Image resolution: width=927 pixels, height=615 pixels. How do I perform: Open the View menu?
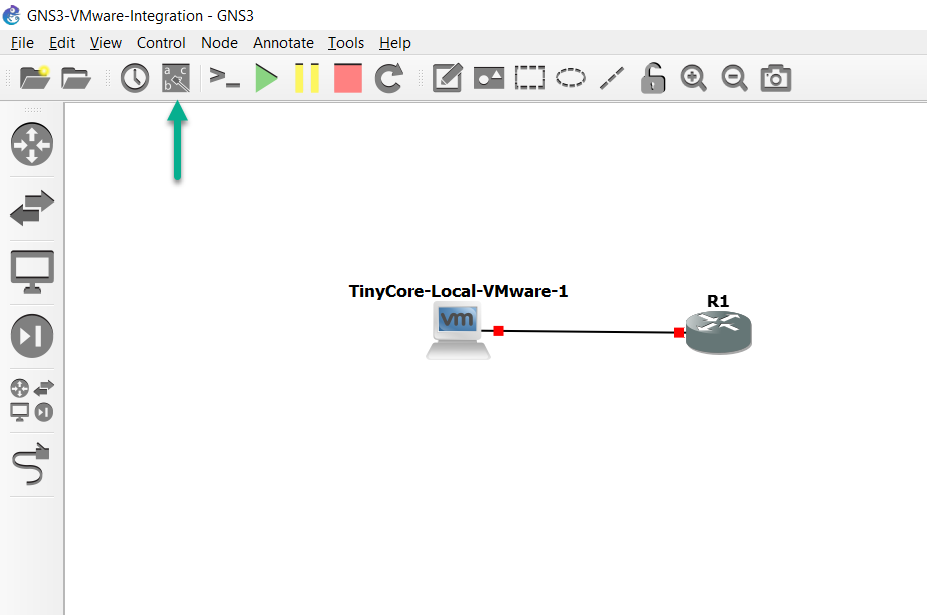coord(106,43)
